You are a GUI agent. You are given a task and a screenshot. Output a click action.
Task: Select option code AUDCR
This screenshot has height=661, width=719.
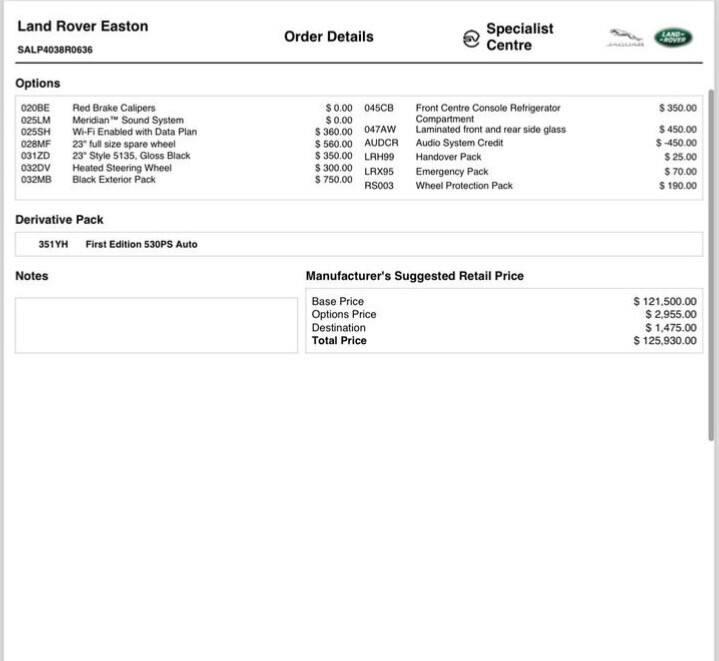(382, 143)
